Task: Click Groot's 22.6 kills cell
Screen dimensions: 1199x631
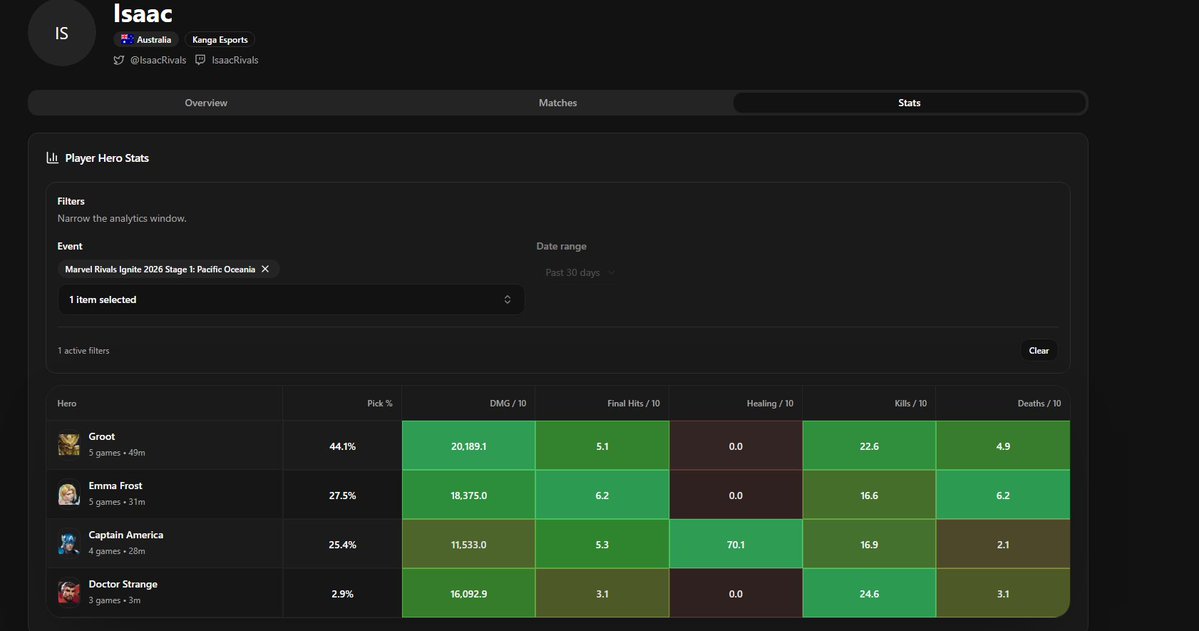Action: (x=869, y=446)
